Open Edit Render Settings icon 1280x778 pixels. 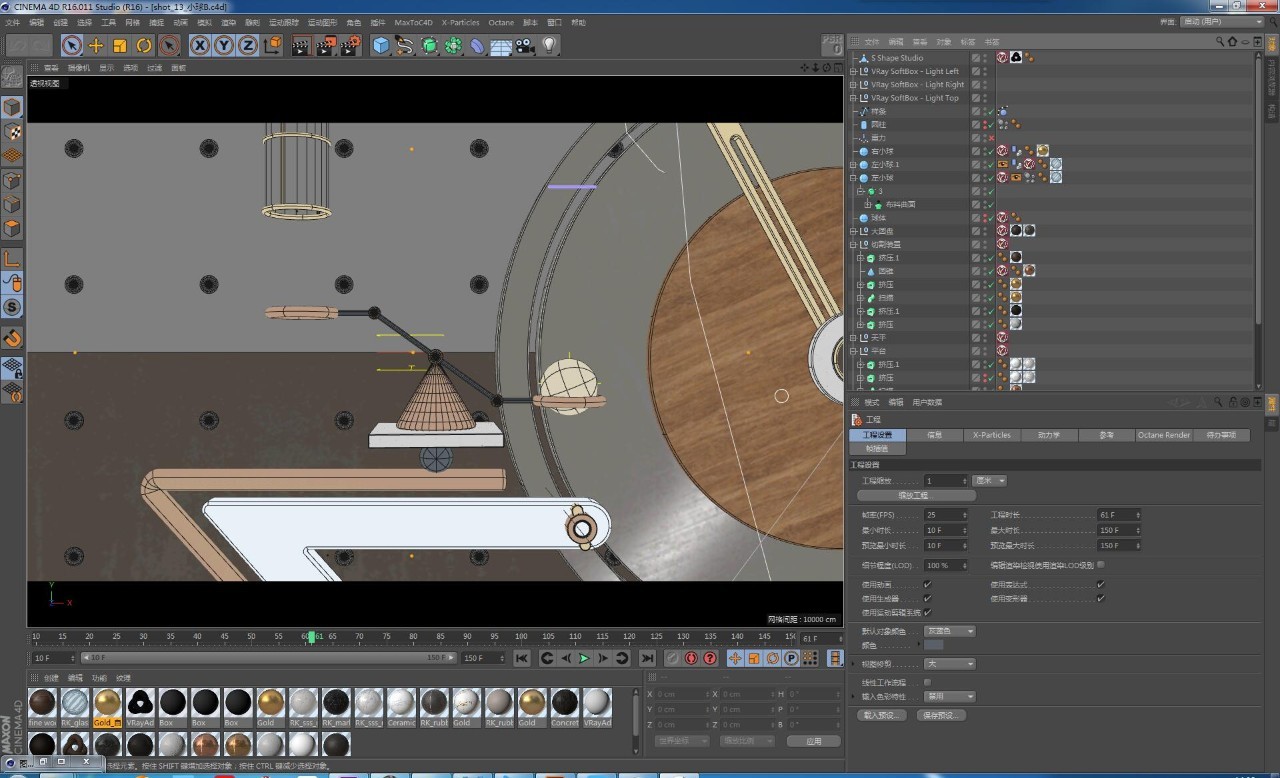(x=350, y=45)
